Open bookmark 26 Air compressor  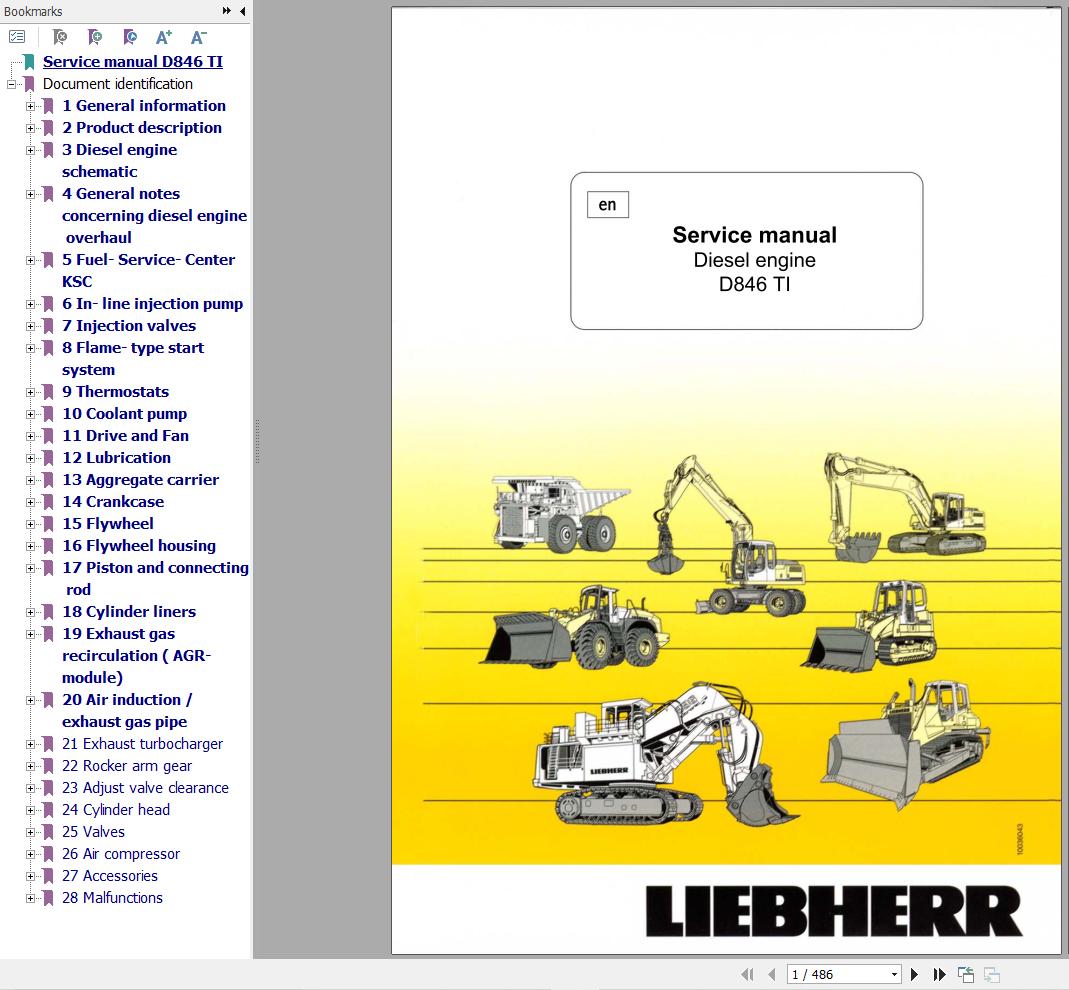coord(121,854)
